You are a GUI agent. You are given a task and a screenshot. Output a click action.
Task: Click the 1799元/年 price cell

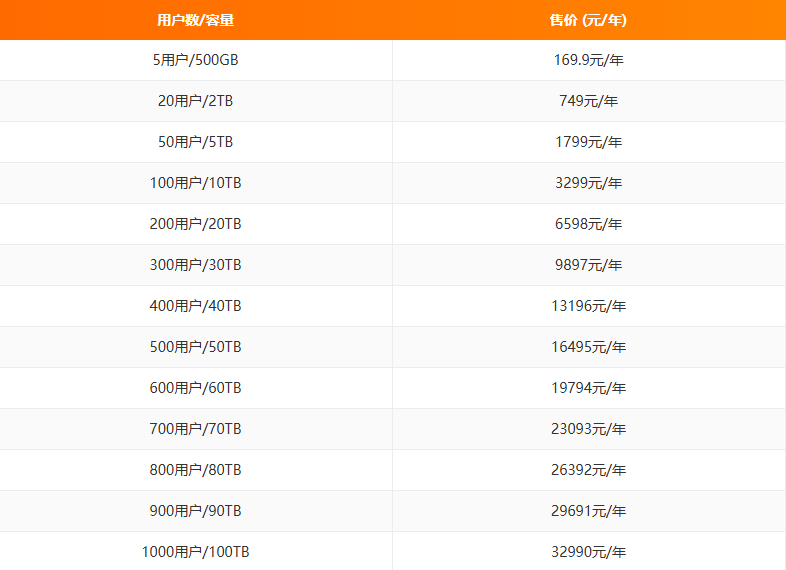588,142
